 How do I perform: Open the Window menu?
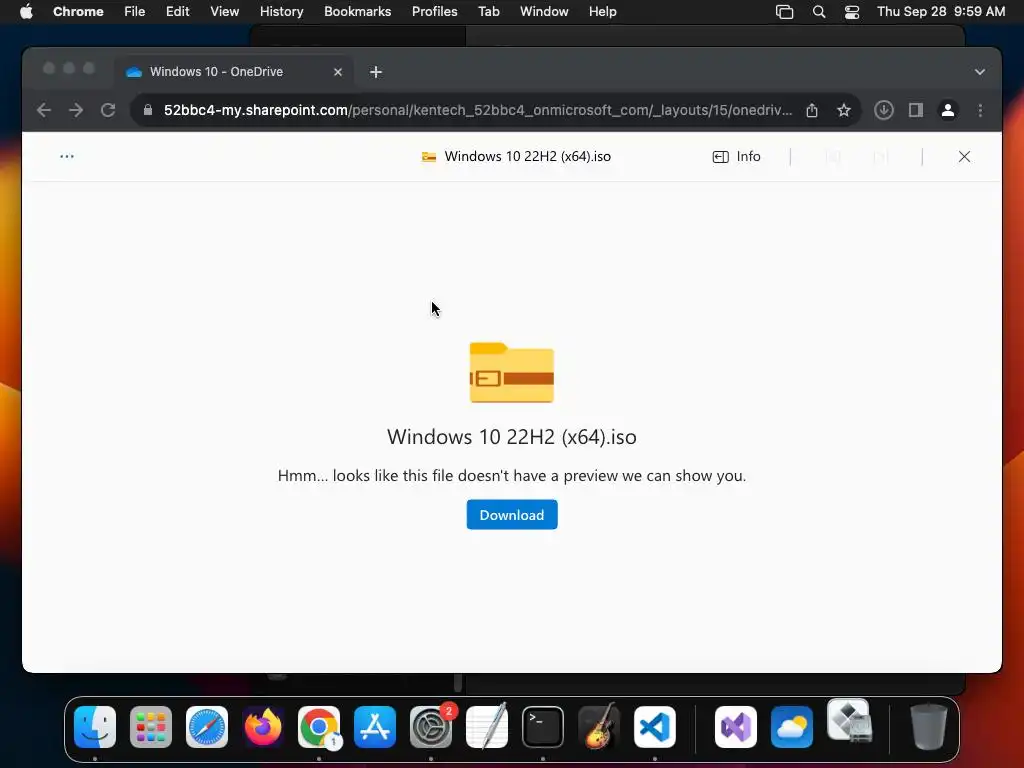coord(544,12)
